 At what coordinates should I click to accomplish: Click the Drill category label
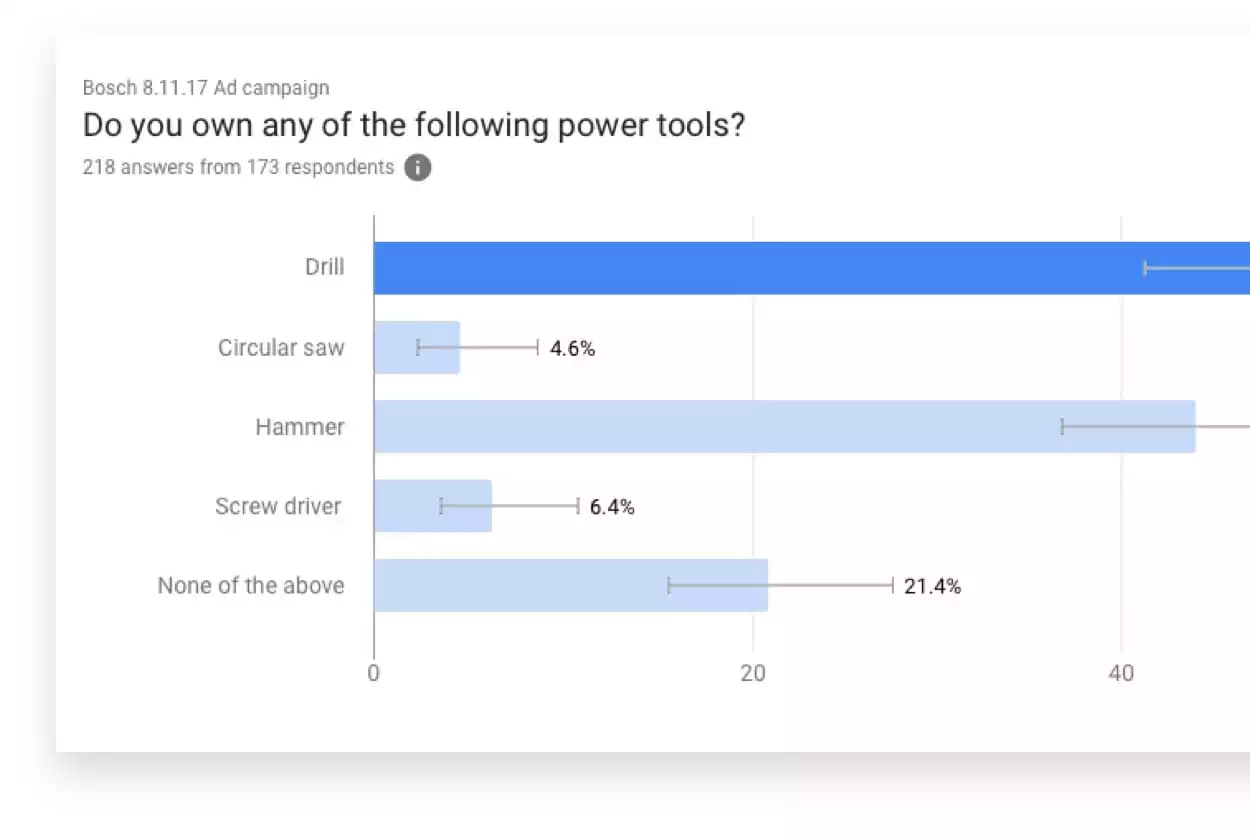coord(325,267)
